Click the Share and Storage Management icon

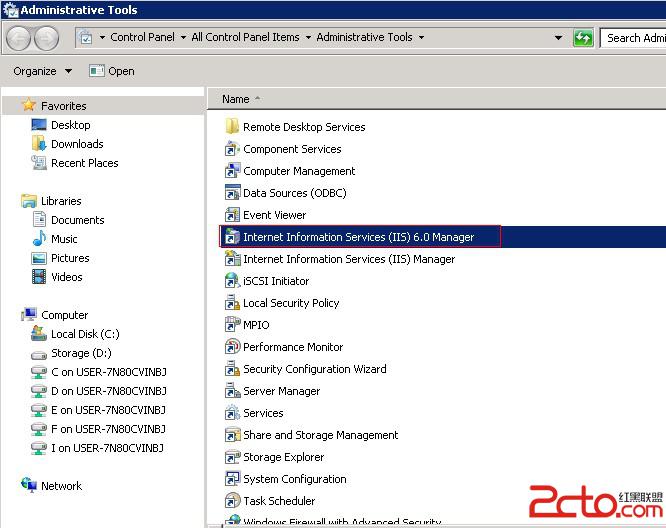click(232, 435)
